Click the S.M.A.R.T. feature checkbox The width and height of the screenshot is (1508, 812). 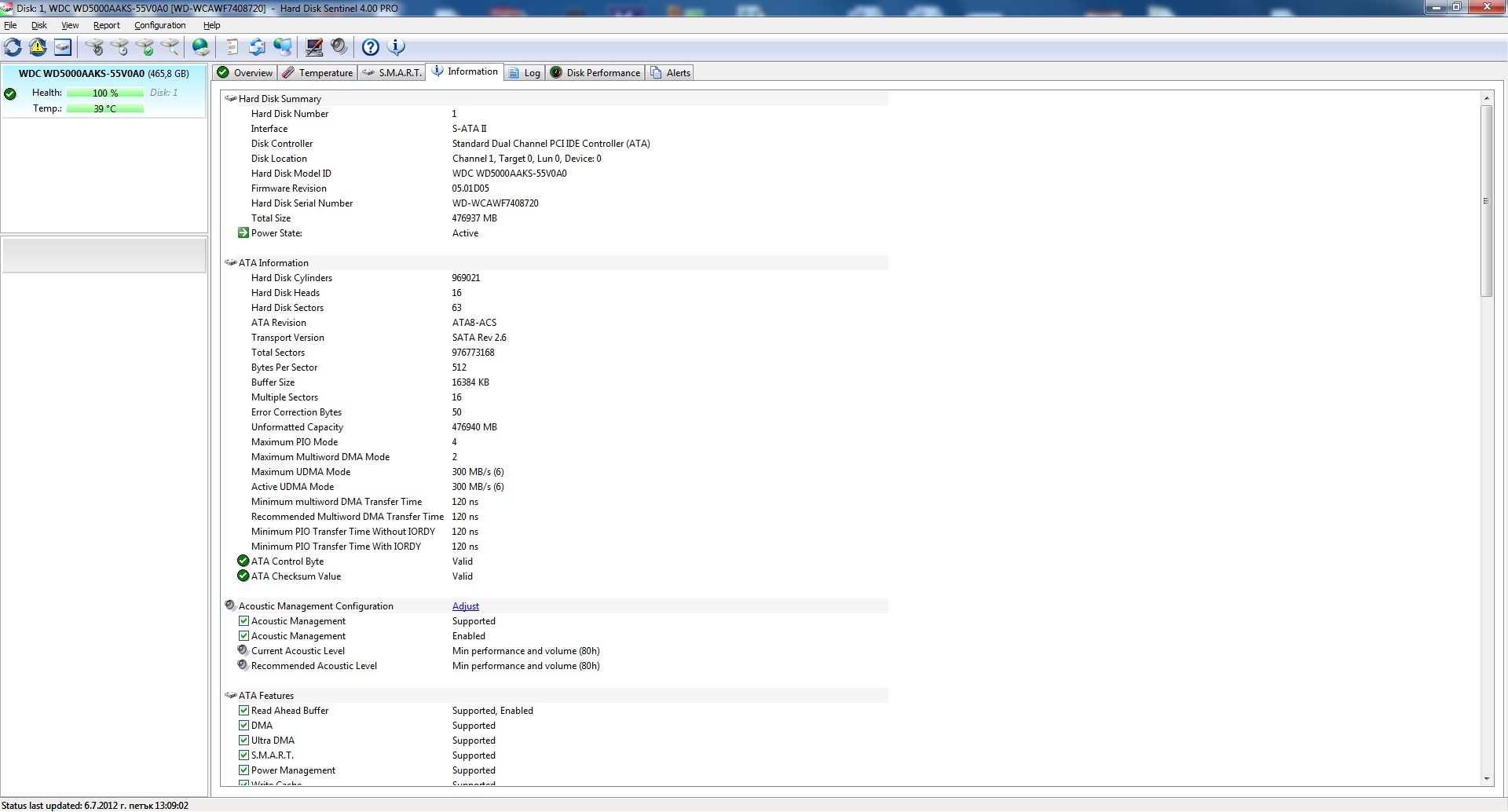click(x=243, y=755)
